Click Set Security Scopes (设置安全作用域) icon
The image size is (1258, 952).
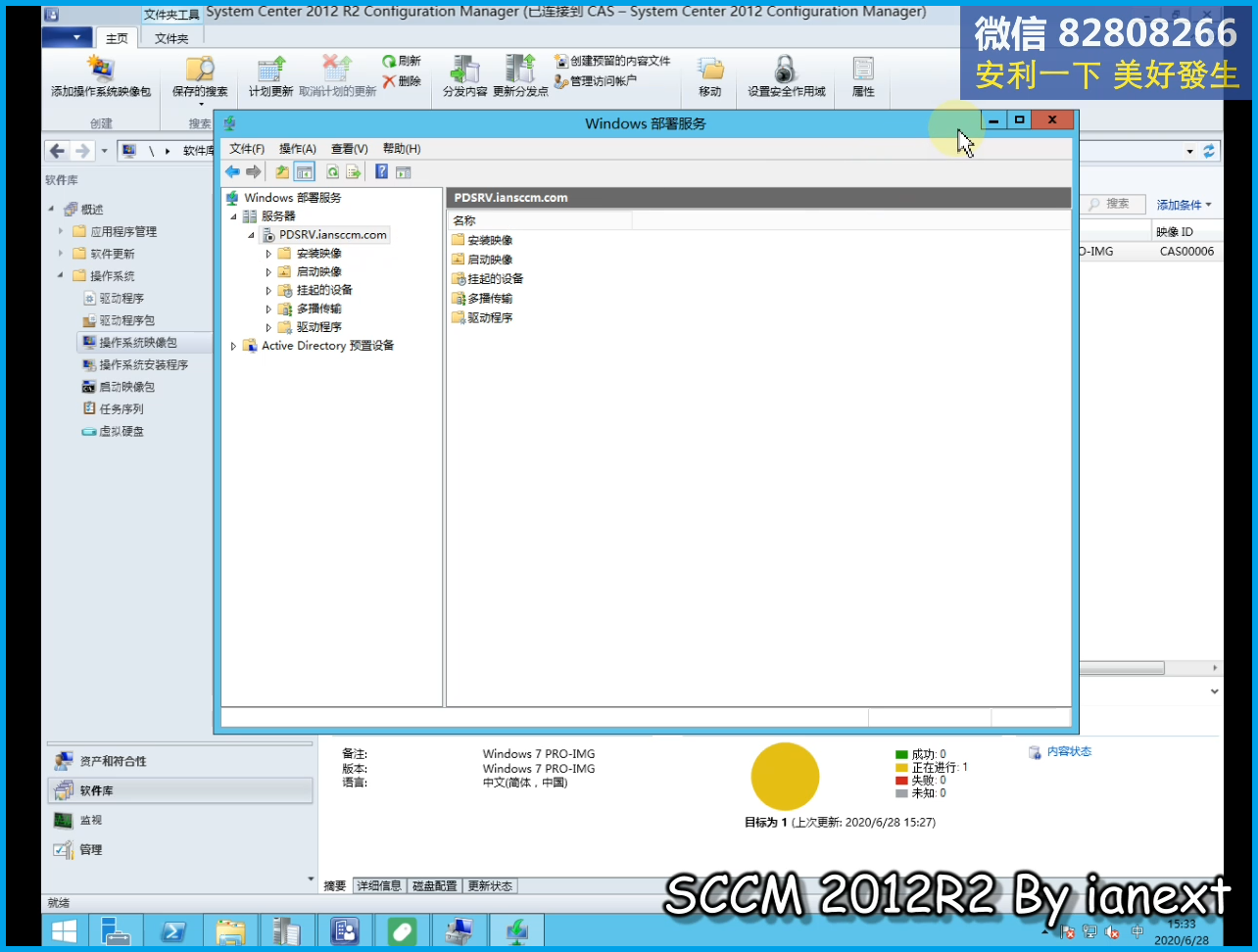click(786, 76)
